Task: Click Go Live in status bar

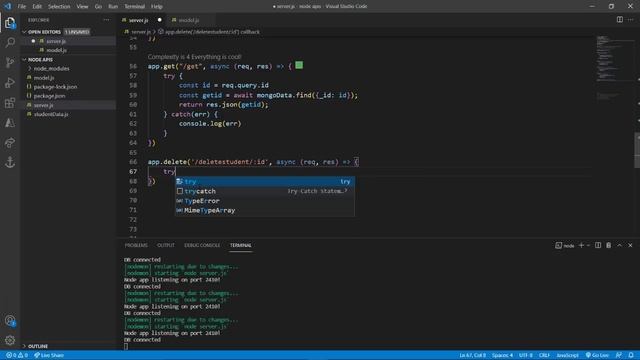Action: point(598,355)
